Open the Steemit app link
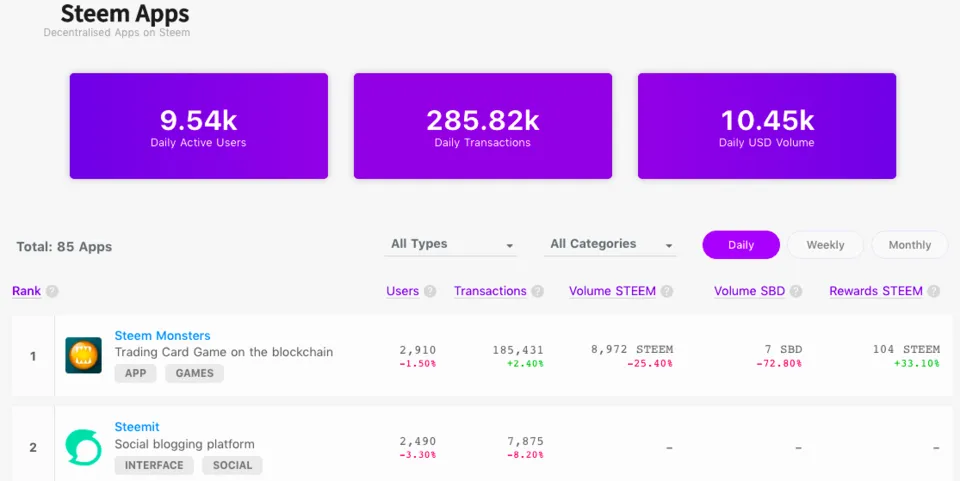The width and height of the screenshot is (960, 481). (137, 427)
